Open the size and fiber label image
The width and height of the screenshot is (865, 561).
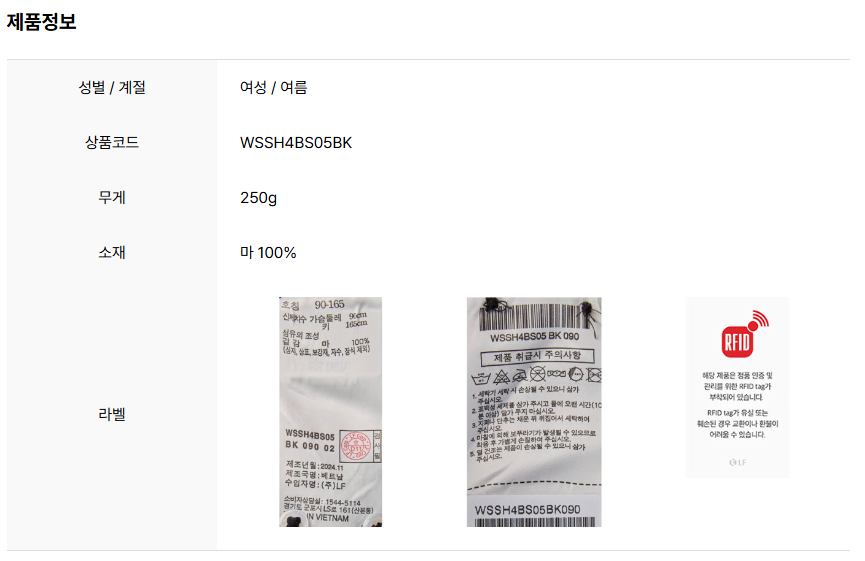tap(330, 412)
